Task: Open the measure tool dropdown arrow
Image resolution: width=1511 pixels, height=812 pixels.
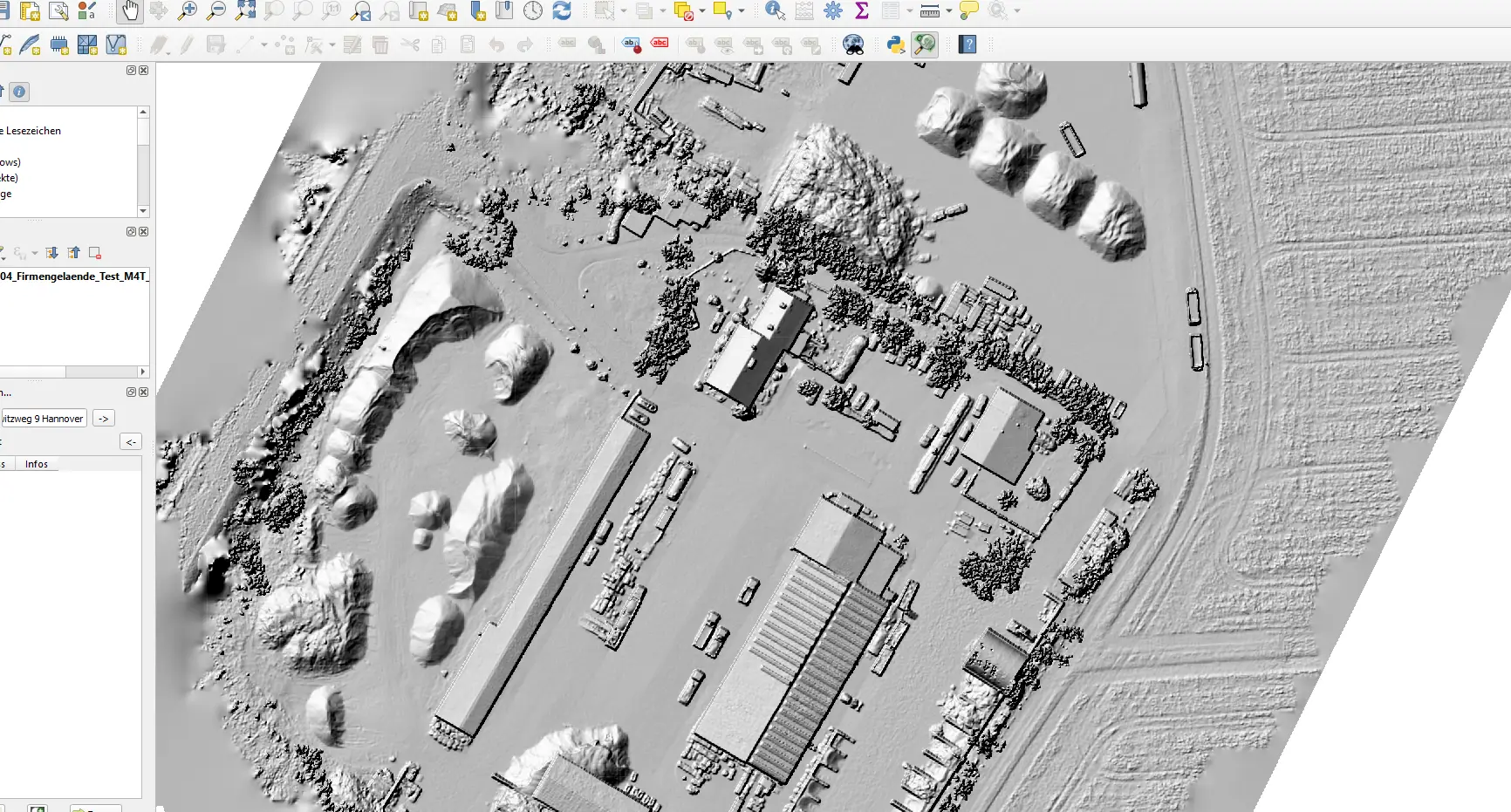Action: [x=948, y=11]
